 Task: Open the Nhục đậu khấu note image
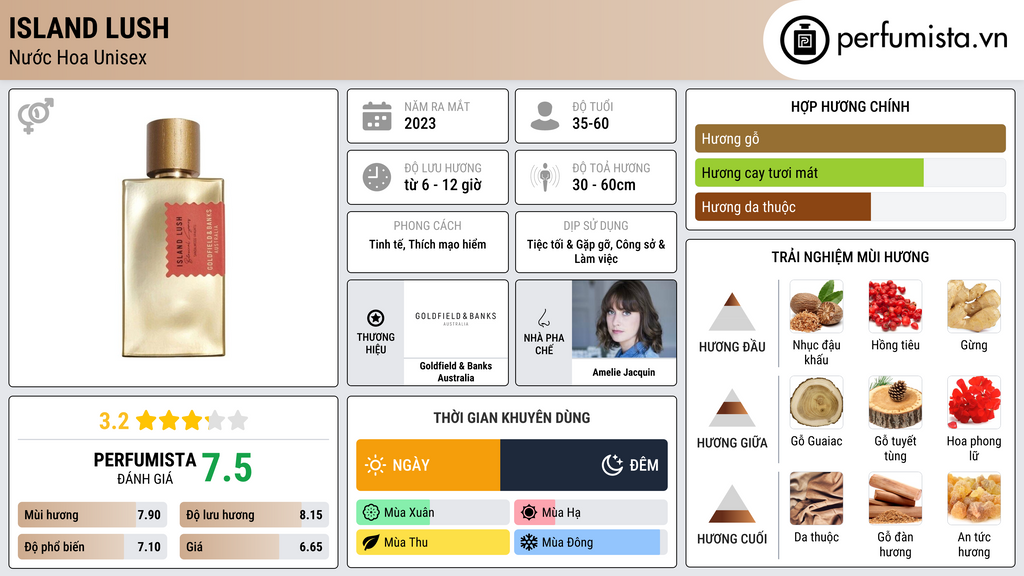point(816,306)
